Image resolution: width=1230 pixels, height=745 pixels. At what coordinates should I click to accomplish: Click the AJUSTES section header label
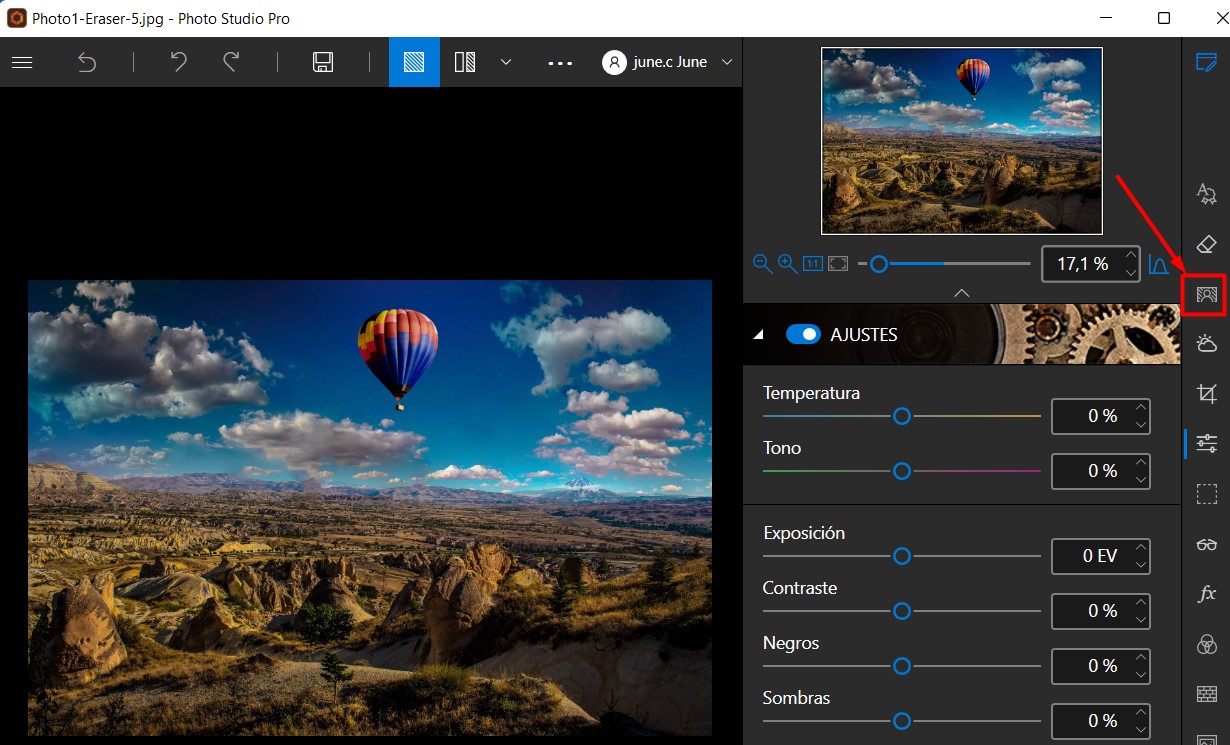[x=864, y=335]
